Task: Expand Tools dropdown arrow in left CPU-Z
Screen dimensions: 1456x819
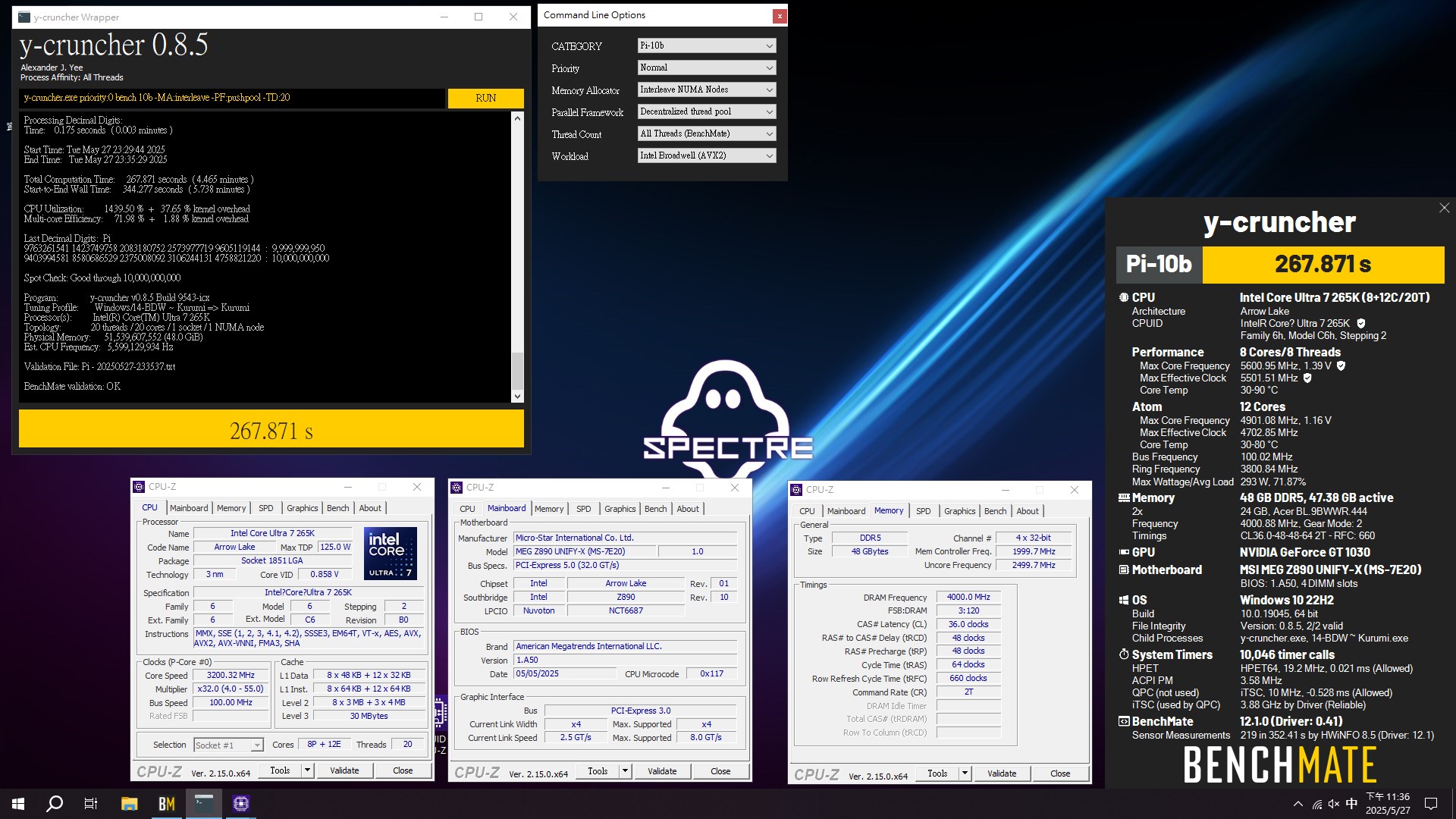Action: pos(307,770)
